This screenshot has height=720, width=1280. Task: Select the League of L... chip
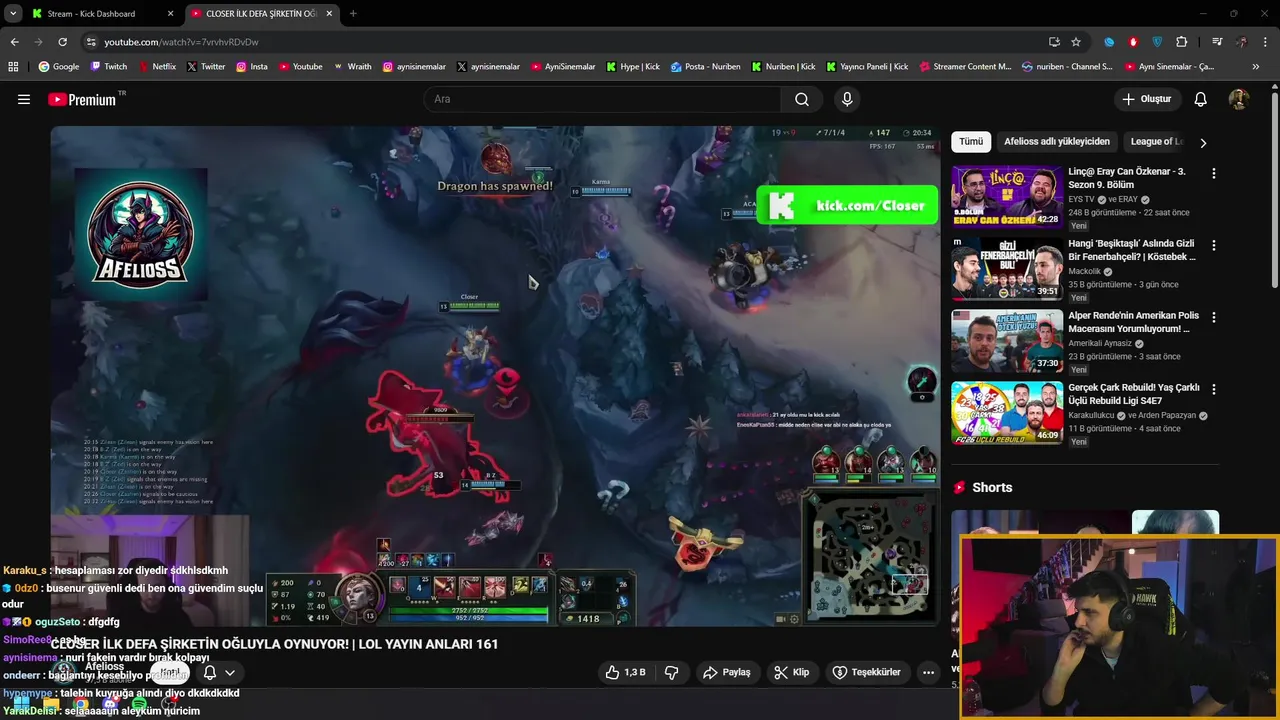coord(1157,142)
